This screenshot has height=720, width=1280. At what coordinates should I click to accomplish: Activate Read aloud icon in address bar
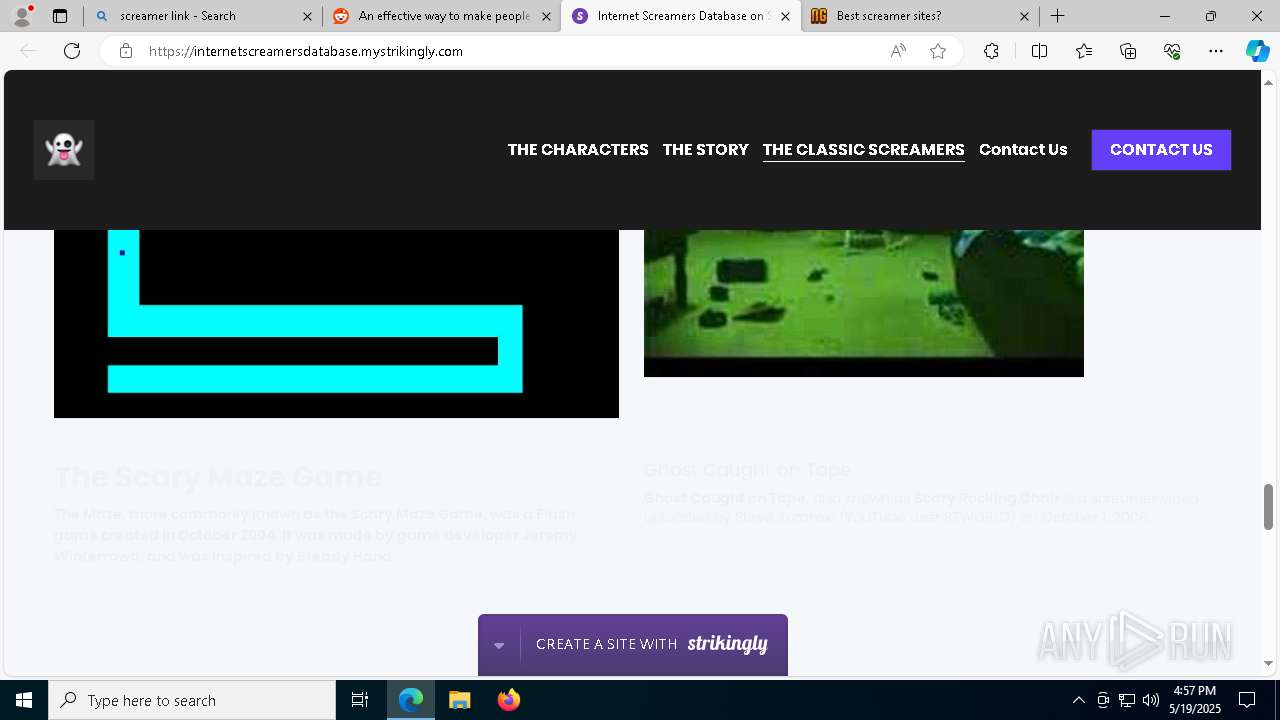point(898,51)
